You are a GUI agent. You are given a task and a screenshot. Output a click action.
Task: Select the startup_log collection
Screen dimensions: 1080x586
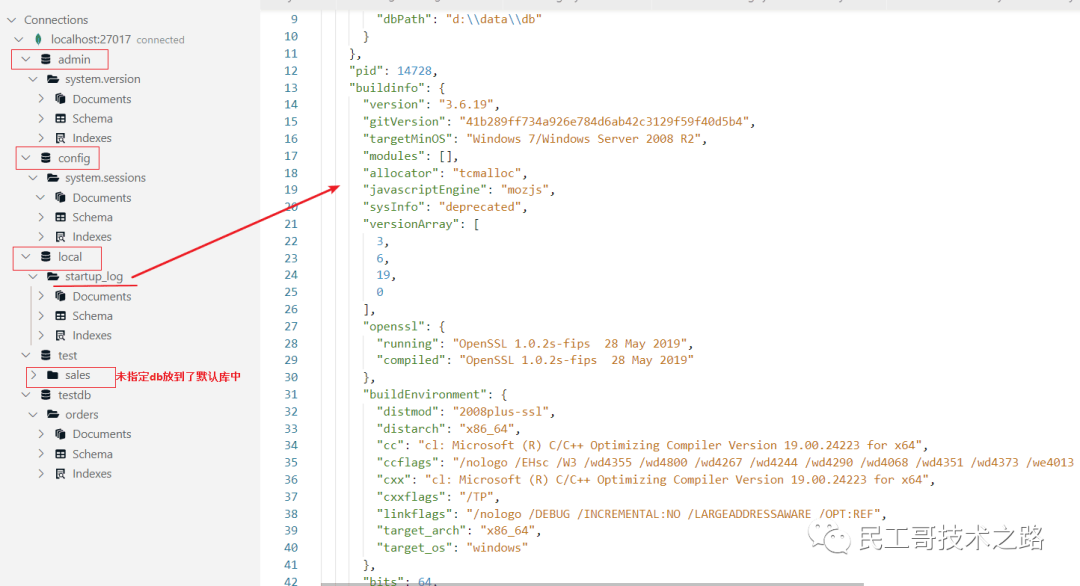coord(93,277)
